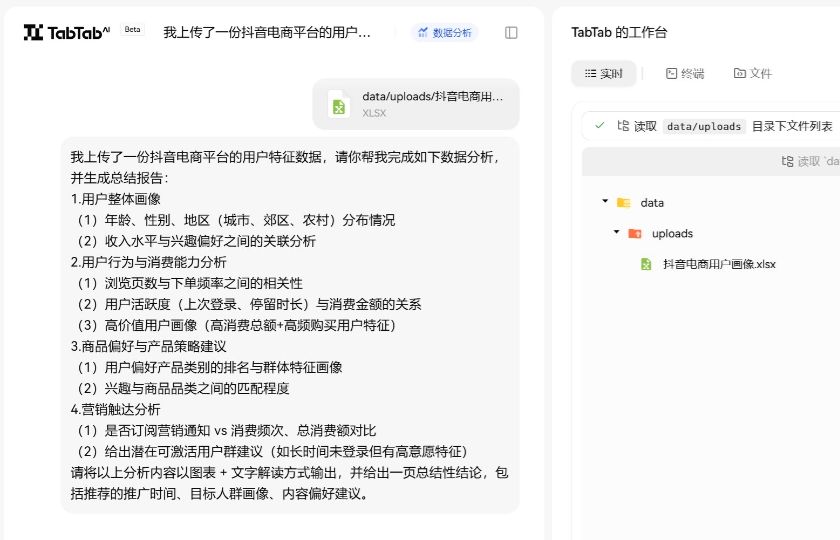Click the 兴趣与商品品类 line
This screenshot has width=840, height=540.
click(183, 388)
